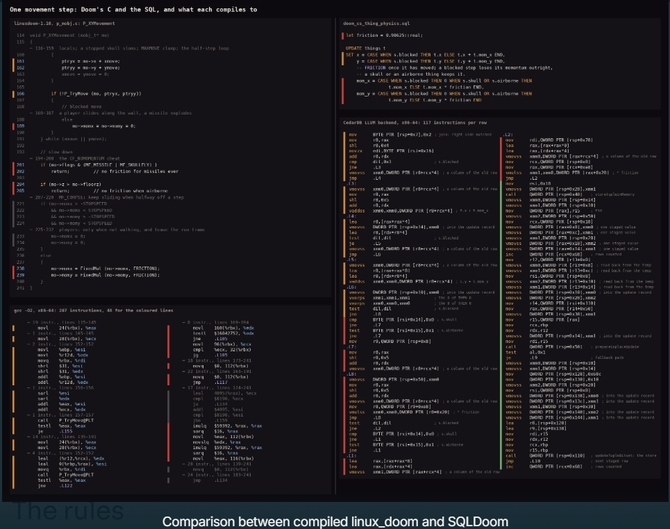Click the comment 'no friction for missiles ever'
The height and width of the screenshot is (529, 670).
coord(136,171)
